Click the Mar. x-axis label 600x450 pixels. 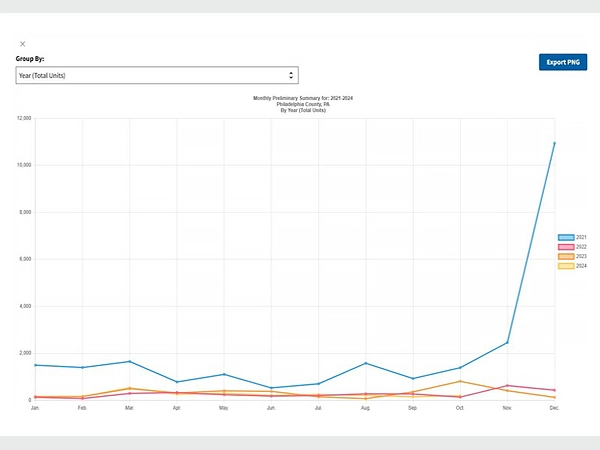(130, 408)
